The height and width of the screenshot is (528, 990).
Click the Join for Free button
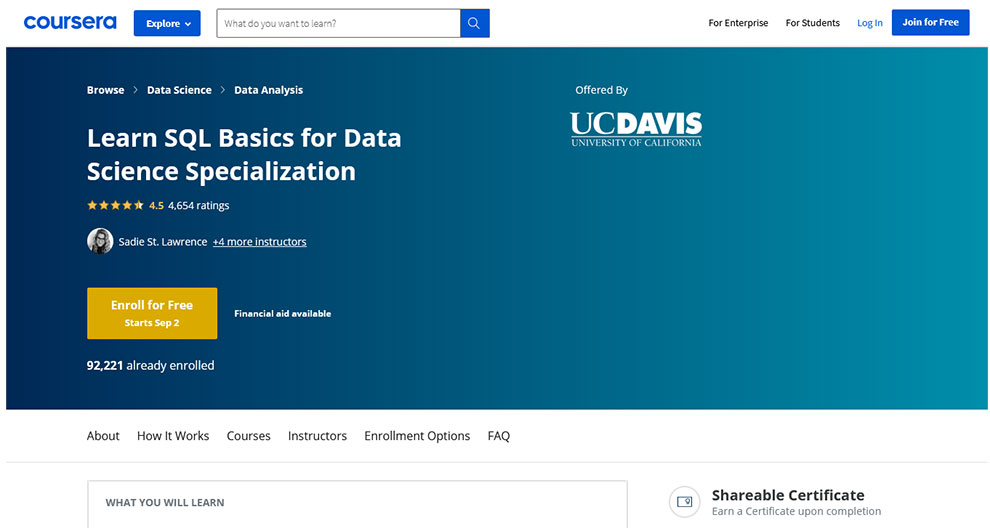coord(930,22)
